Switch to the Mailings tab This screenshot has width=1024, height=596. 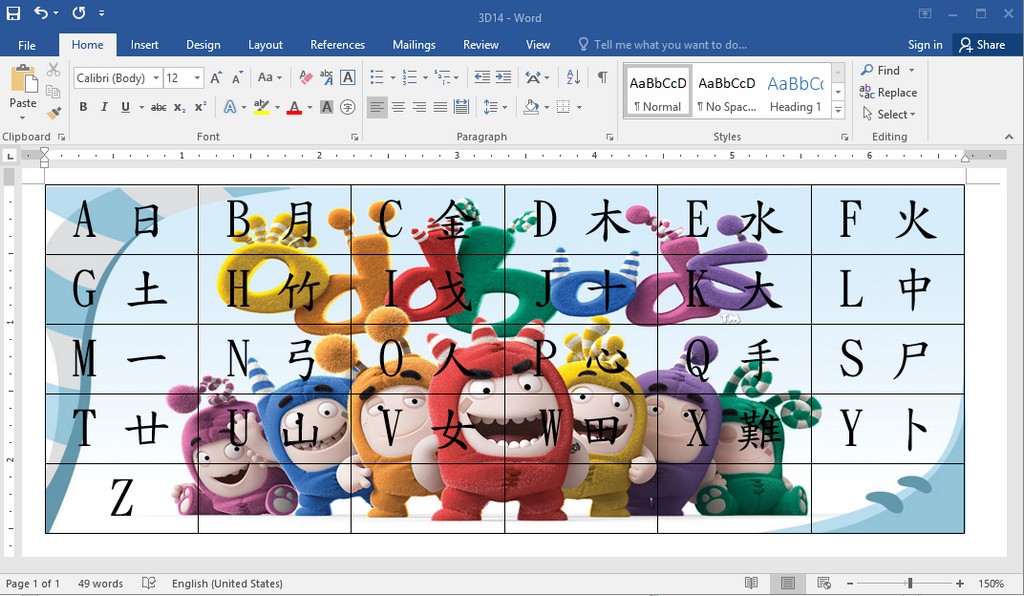pyautogui.click(x=414, y=44)
